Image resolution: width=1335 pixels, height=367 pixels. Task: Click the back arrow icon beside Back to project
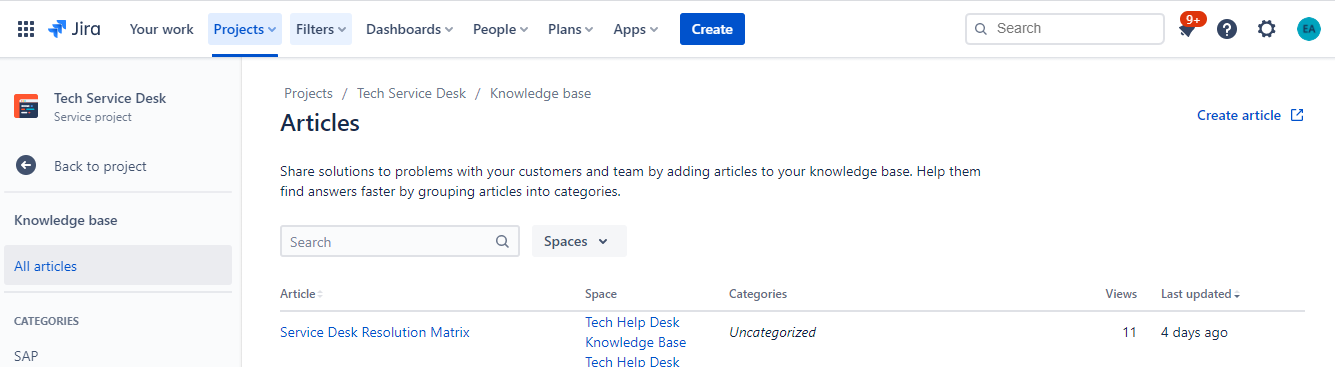[26, 166]
